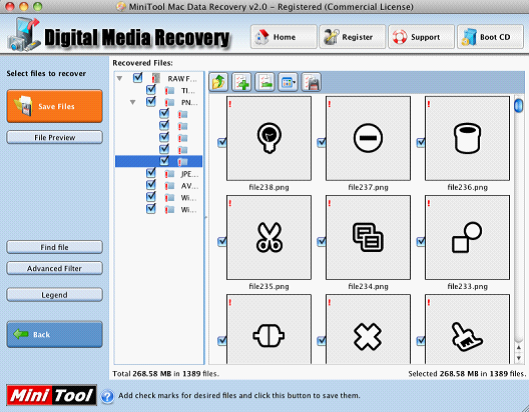
Task: Uncheck the JPE... folder checkbox
Action: pos(151,173)
